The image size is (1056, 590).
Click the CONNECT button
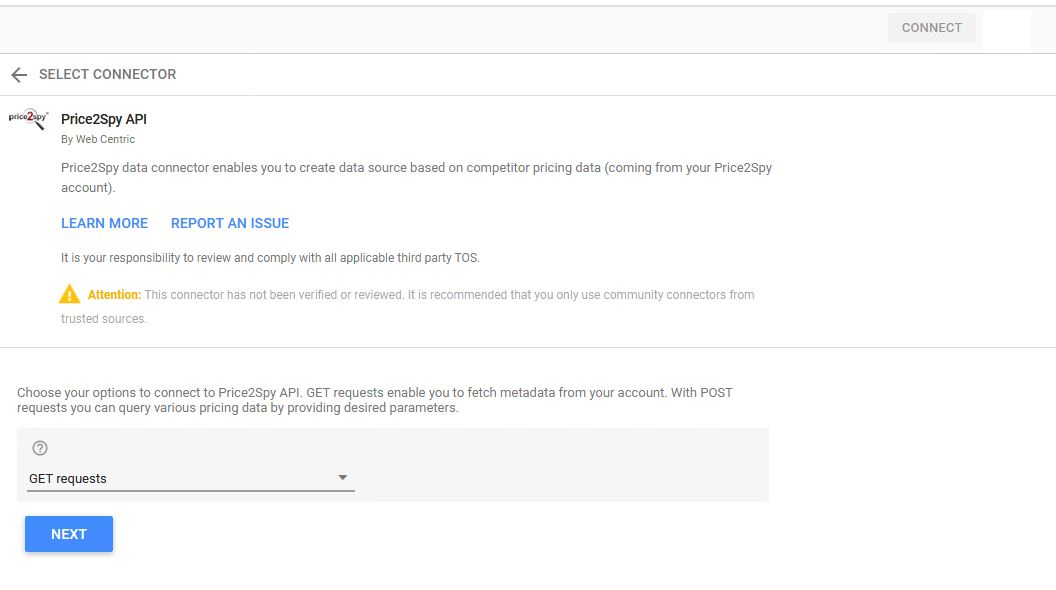click(x=931, y=28)
